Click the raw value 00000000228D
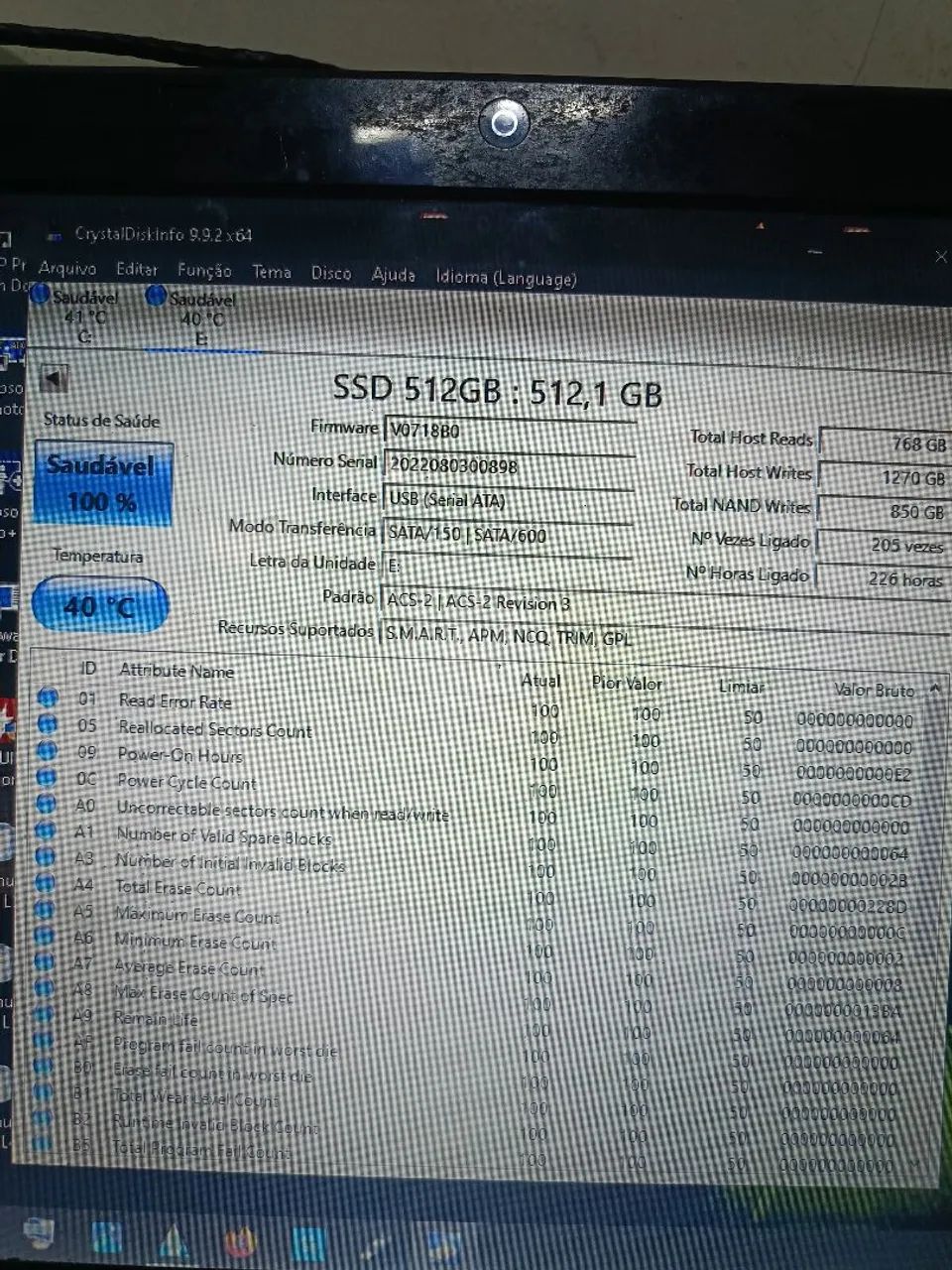This screenshot has width=952, height=1270. click(847, 906)
